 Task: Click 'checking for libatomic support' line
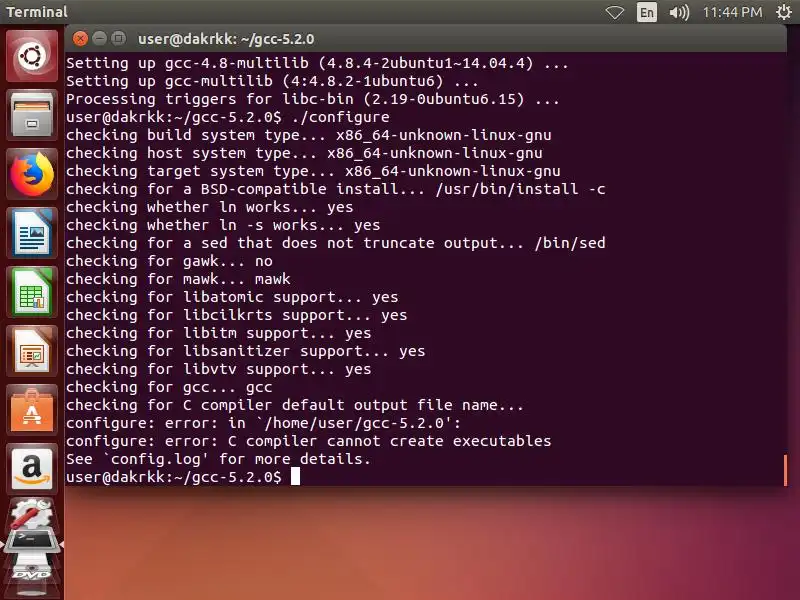(232, 297)
